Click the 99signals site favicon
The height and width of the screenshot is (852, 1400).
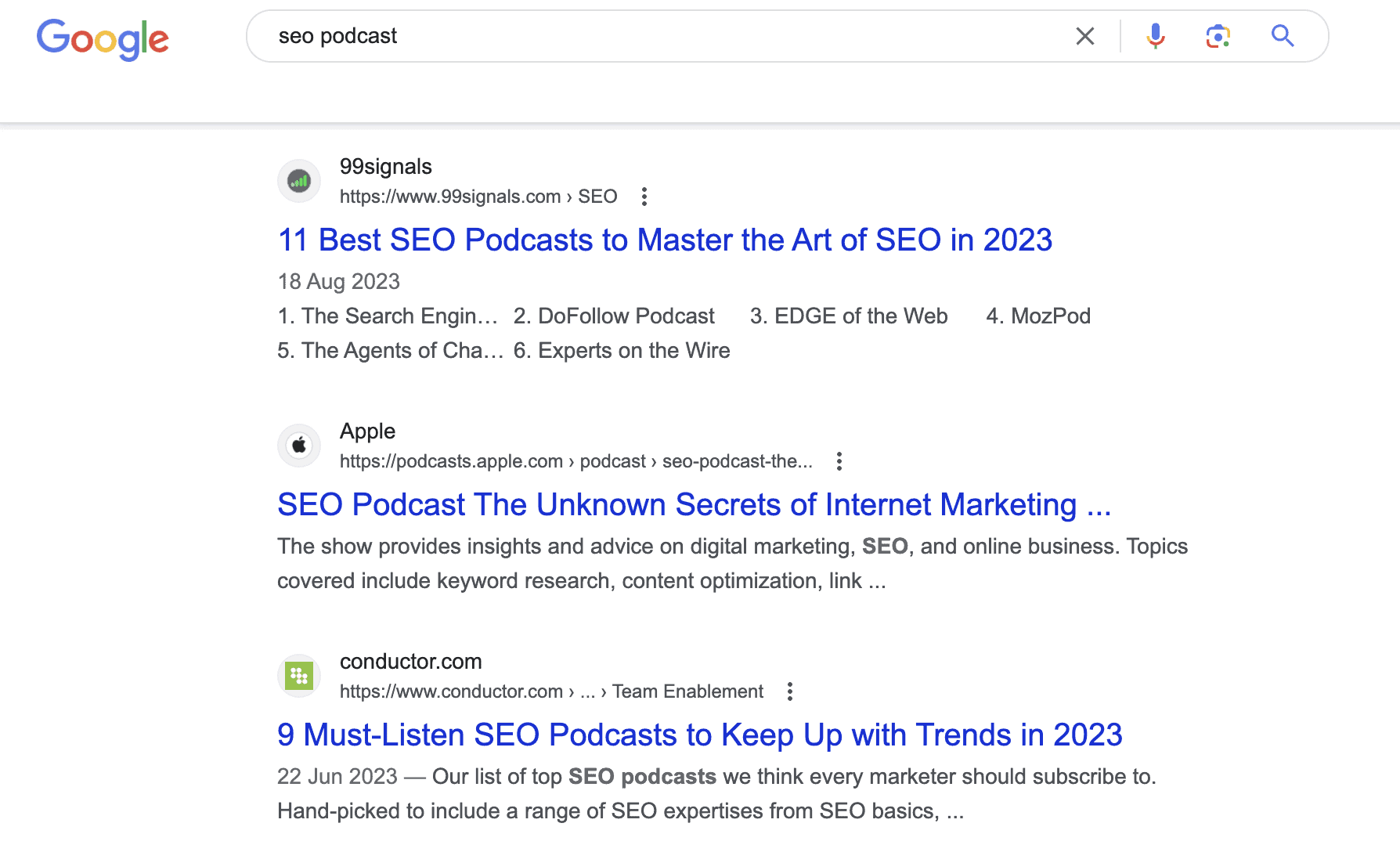299,181
